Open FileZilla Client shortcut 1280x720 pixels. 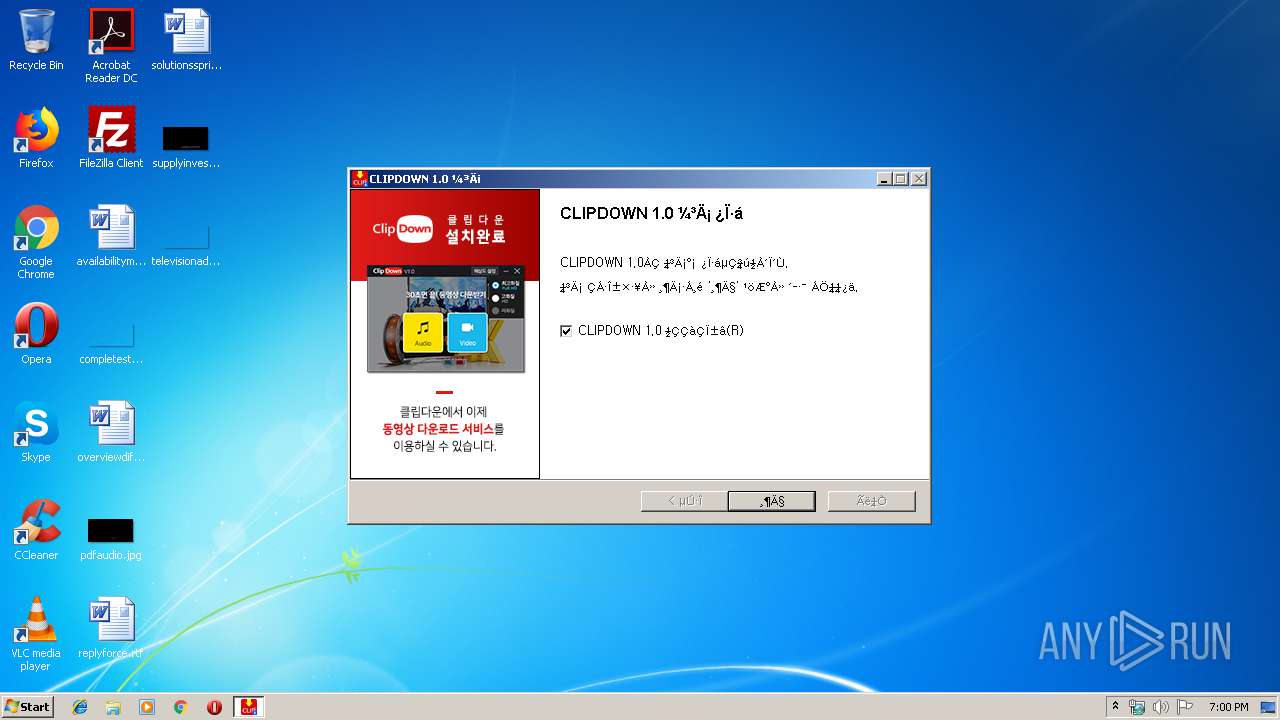111,139
